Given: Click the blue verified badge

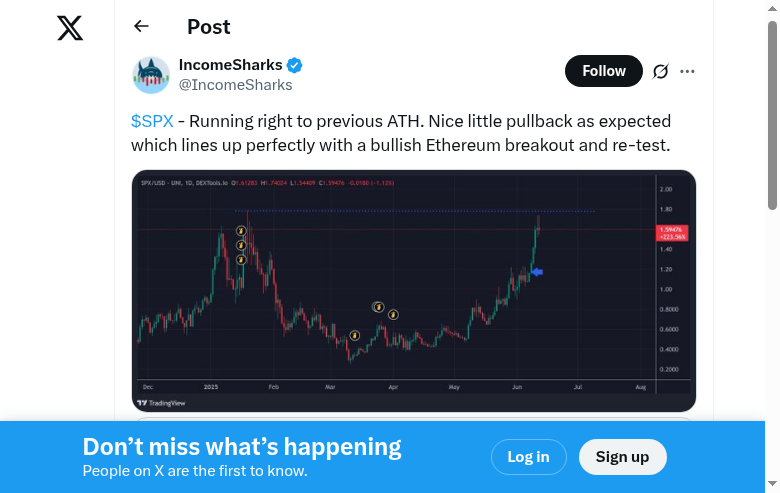Looking at the screenshot, I should (295, 65).
